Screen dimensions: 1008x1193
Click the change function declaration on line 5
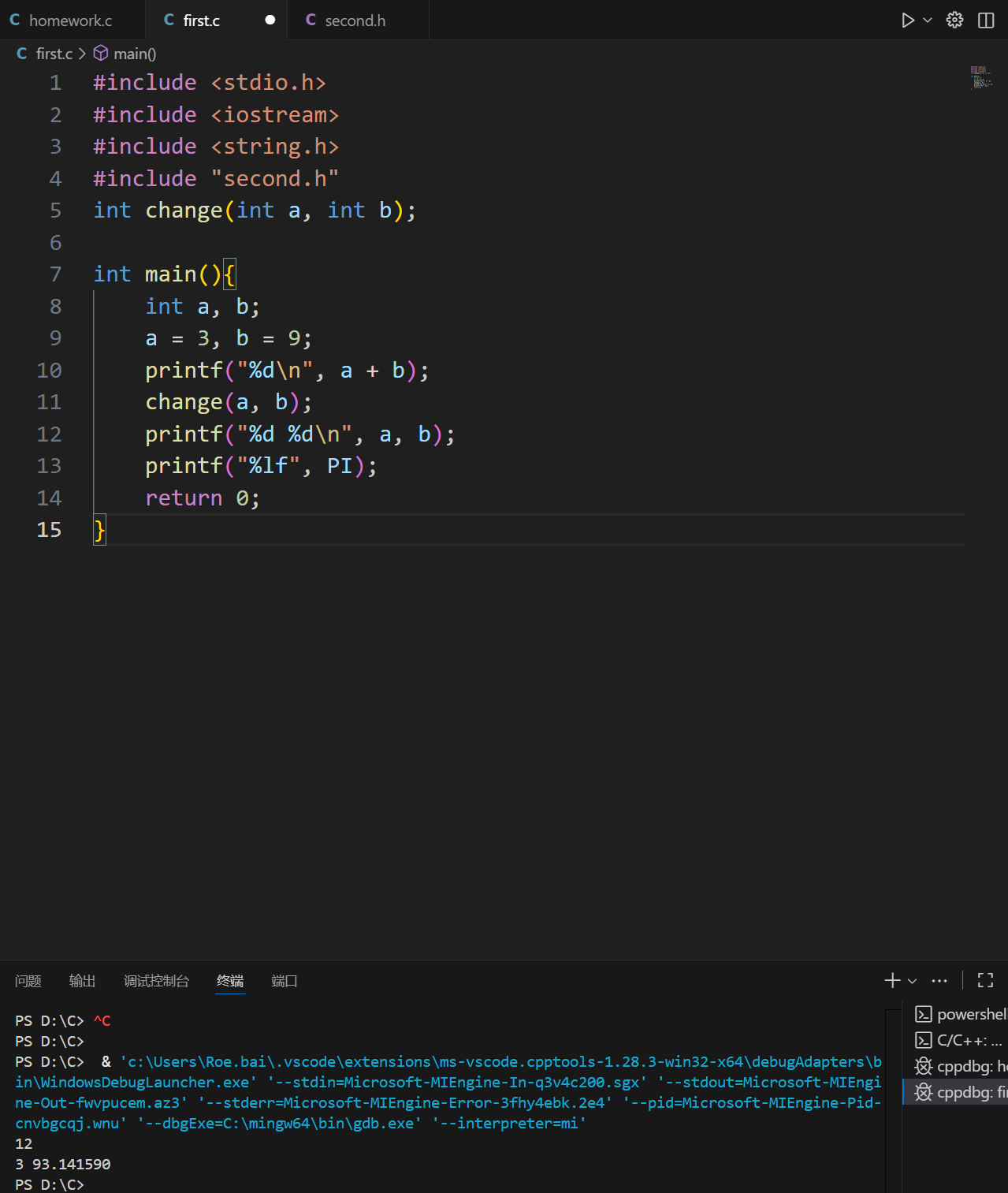point(255,211)
